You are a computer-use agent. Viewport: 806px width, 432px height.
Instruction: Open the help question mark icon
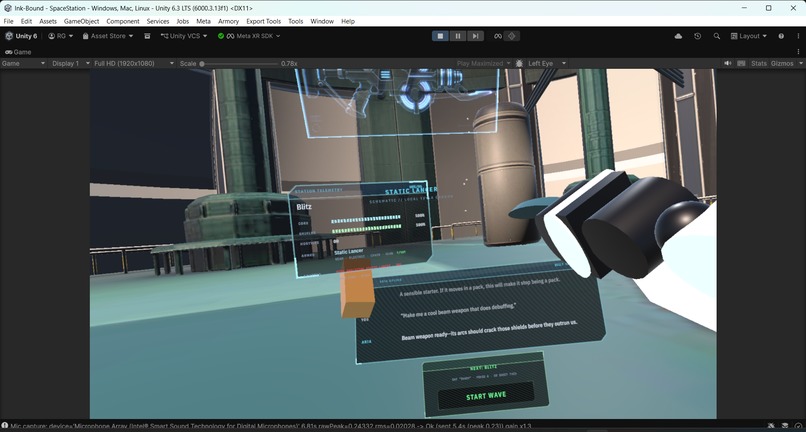(781, 36)
